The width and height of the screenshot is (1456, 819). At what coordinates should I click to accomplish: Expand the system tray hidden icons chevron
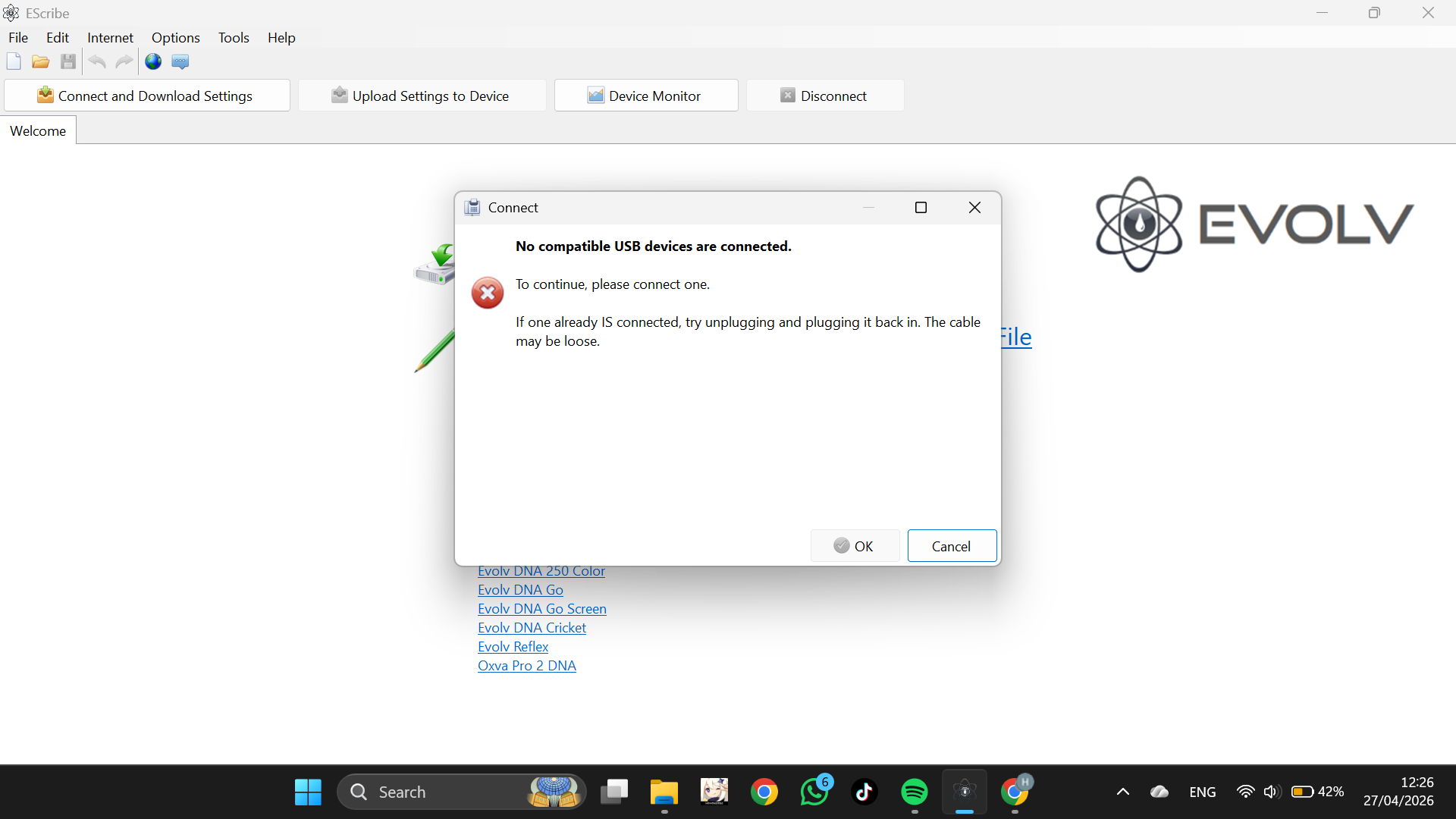[1123, 792]
